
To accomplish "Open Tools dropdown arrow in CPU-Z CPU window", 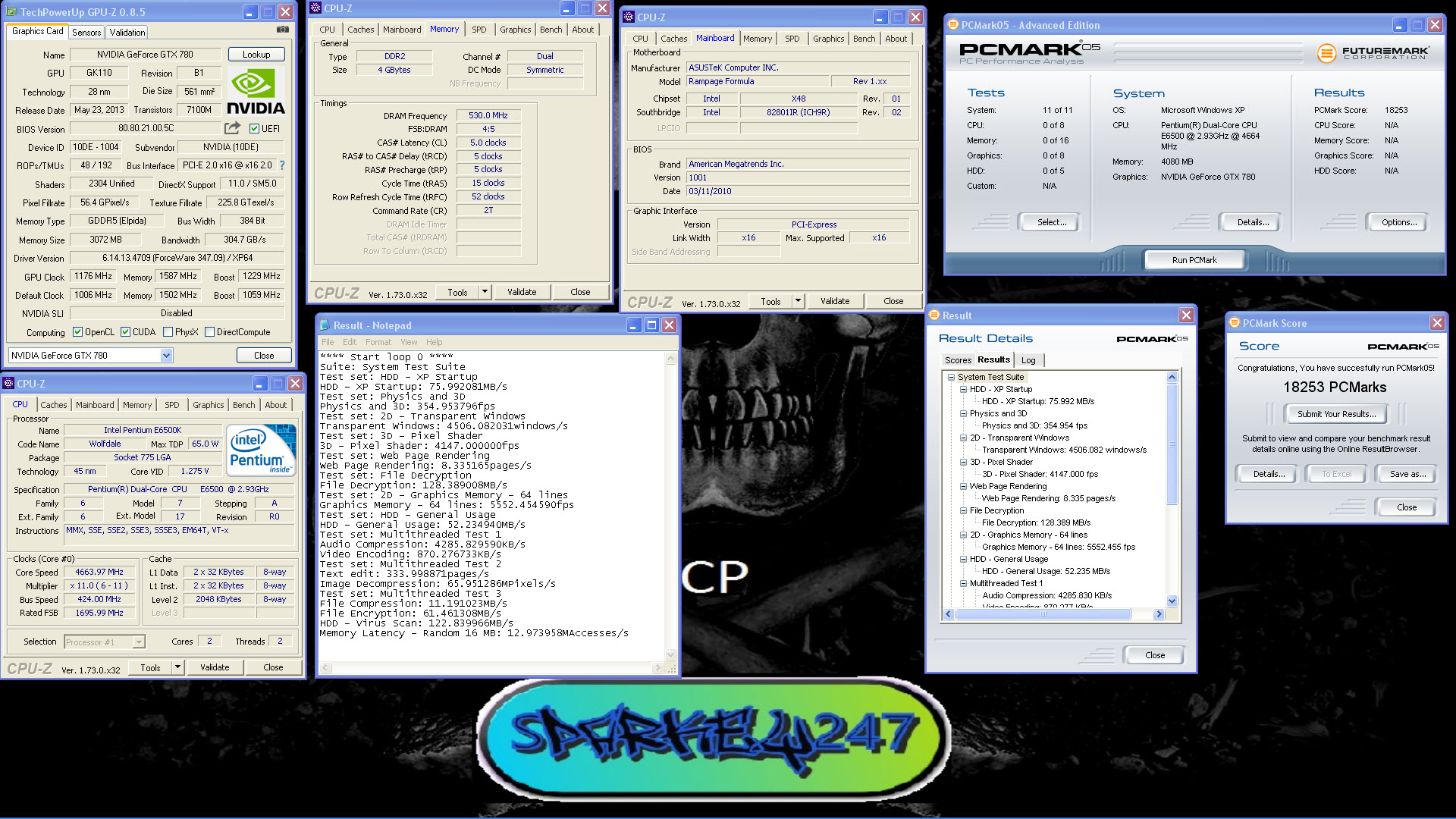I will (x=177, y=667).
